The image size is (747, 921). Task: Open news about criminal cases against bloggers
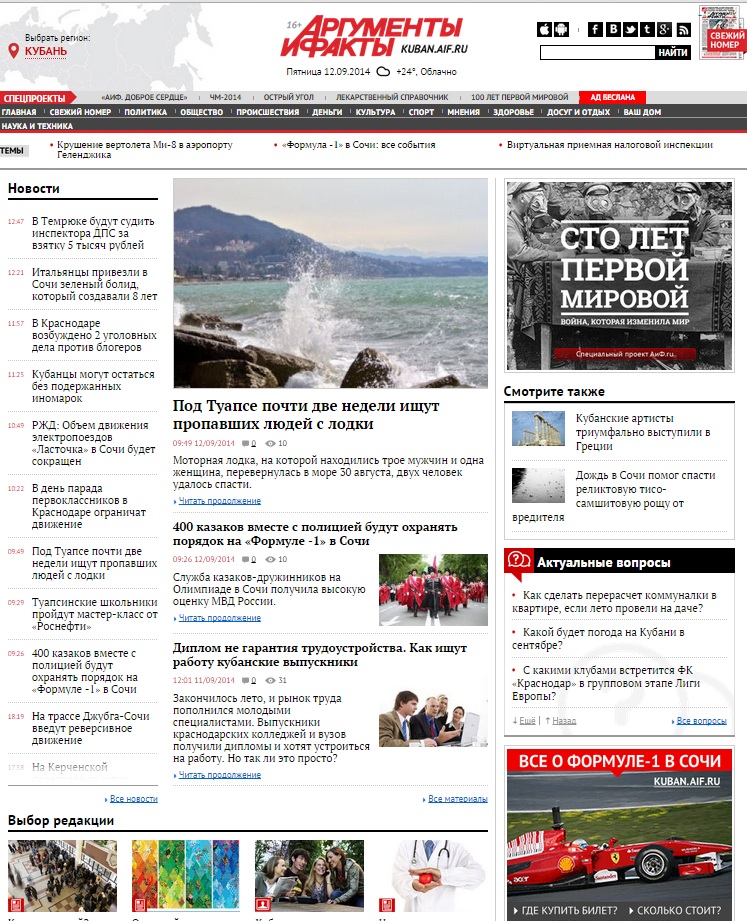94,335
